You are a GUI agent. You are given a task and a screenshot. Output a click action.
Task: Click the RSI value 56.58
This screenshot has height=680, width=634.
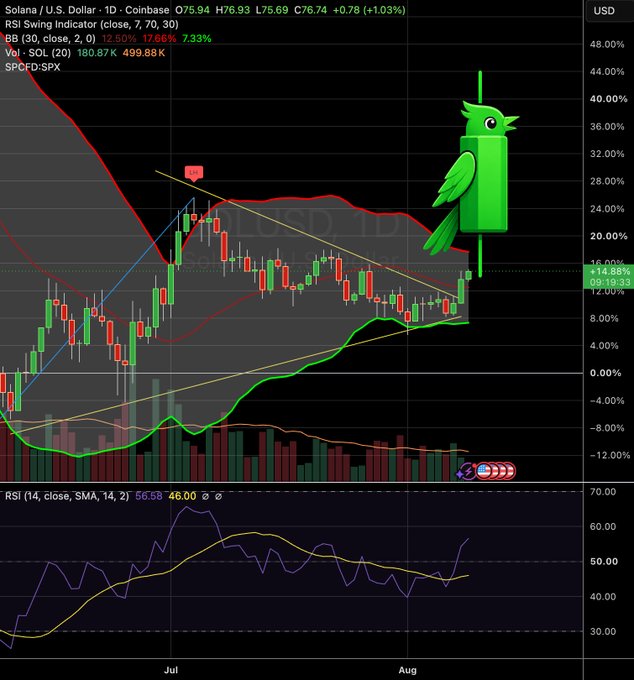click(x=149, y=496)
